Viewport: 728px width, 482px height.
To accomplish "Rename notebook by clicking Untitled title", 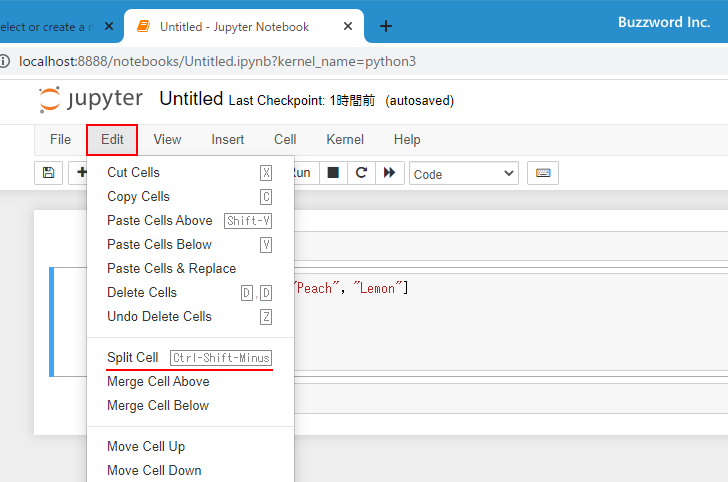I will [x=191, y=99].
